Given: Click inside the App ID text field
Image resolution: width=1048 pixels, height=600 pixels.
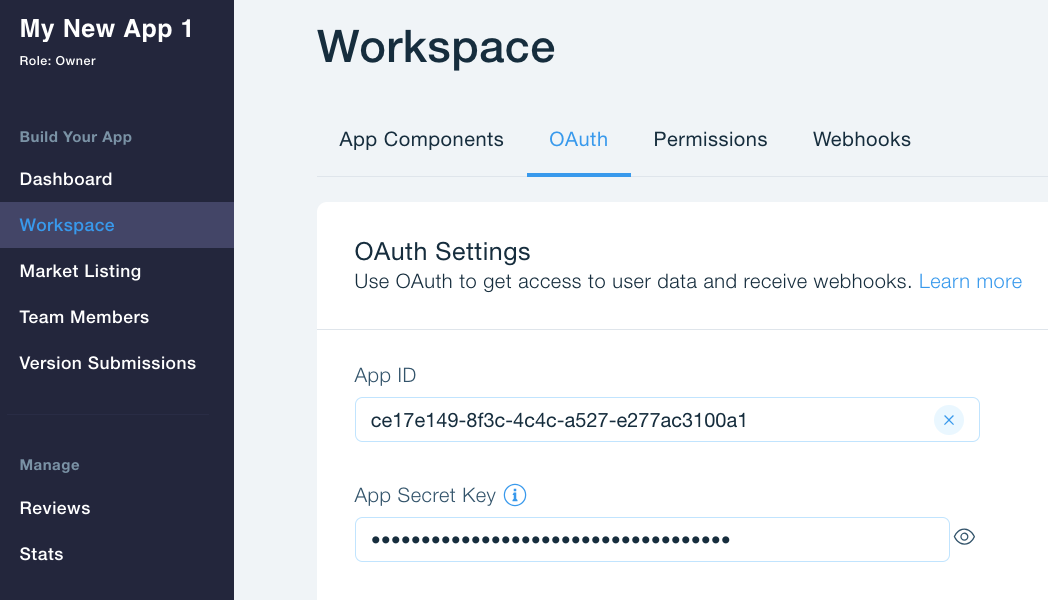Looking at the screenshot, I should click(640, 420).
